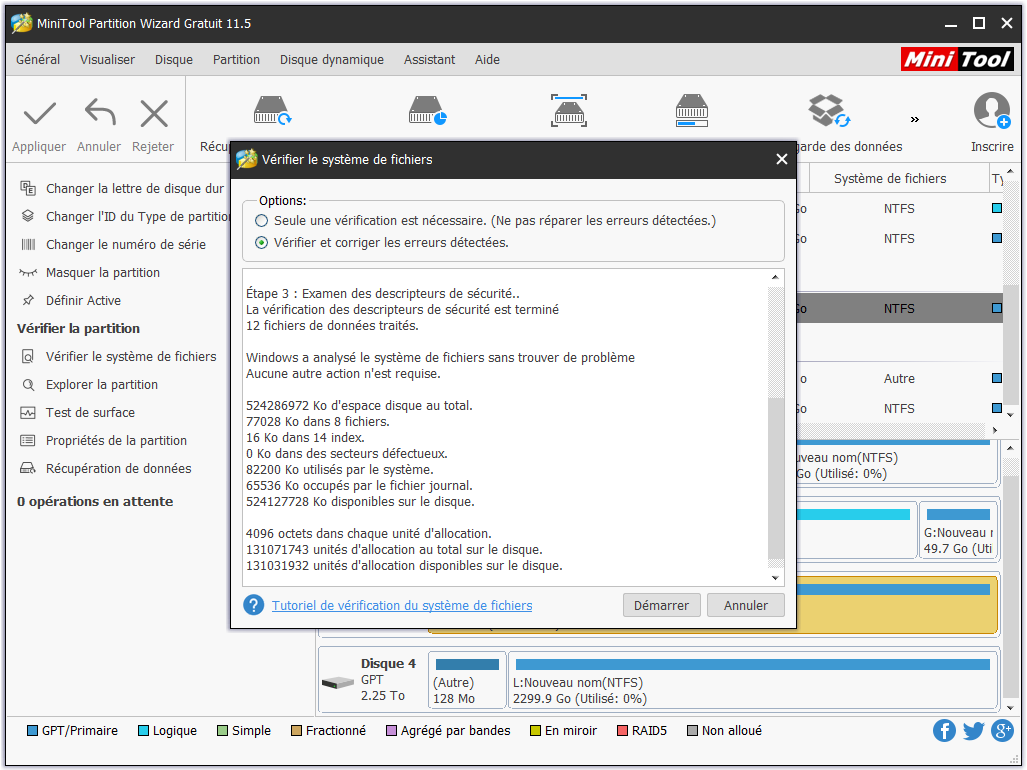Click 'Vérifier la partition' section header

(x=79, y=329)
